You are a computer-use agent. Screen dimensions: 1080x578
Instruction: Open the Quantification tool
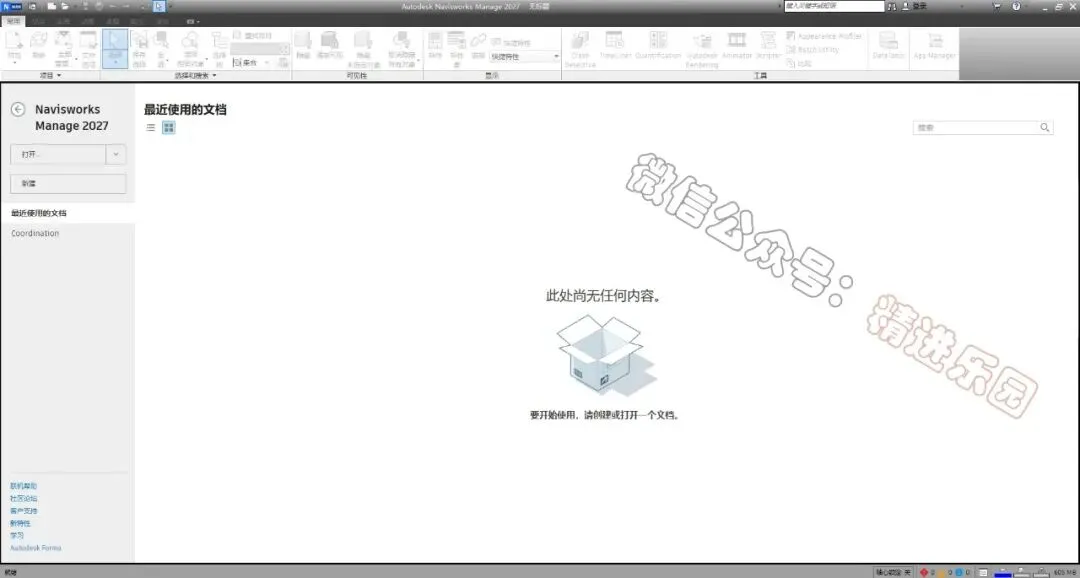(x=658, y=45)
